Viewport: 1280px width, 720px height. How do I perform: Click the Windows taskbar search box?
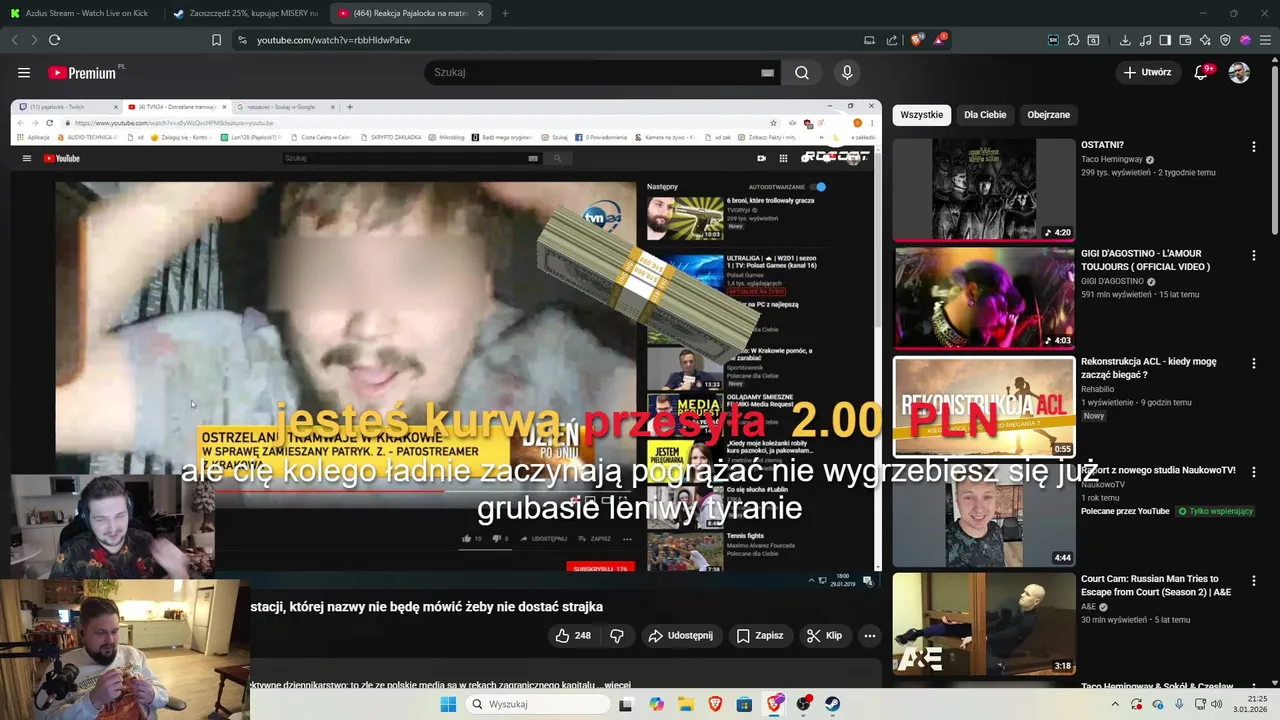click(x=538, y=704)
